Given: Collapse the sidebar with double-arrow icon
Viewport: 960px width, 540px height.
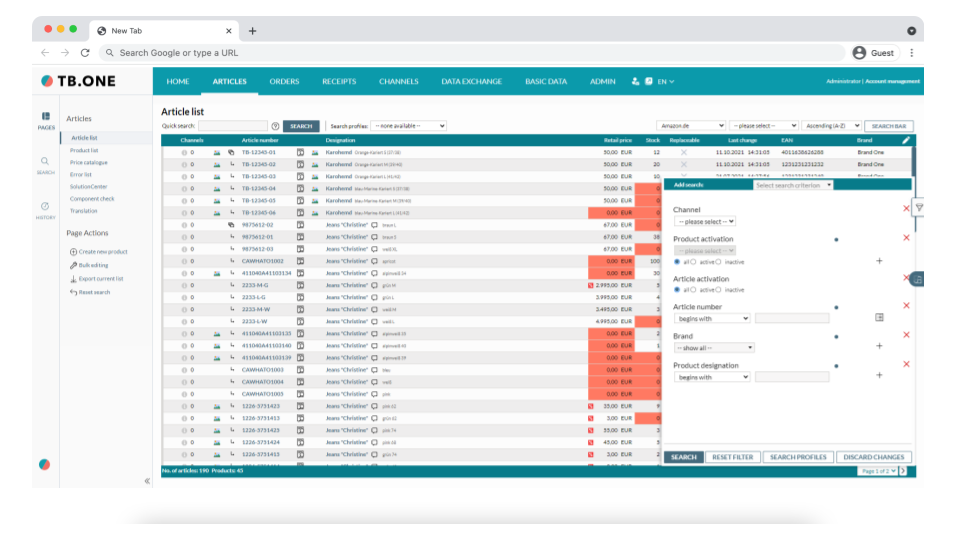Looking at the screenshot, I should 147,481.
